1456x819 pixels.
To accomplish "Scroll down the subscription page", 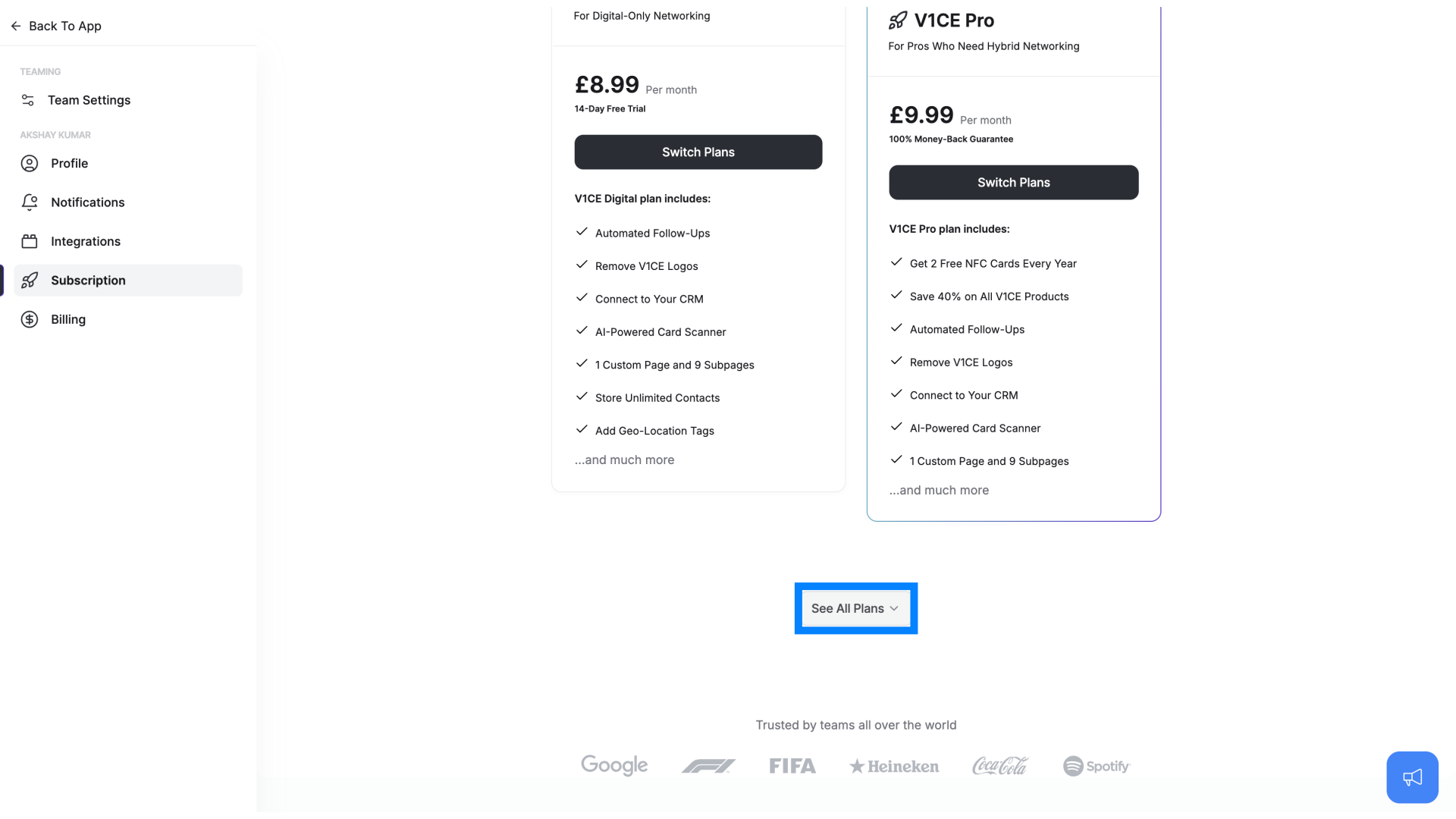I will [x=856, y=608].
